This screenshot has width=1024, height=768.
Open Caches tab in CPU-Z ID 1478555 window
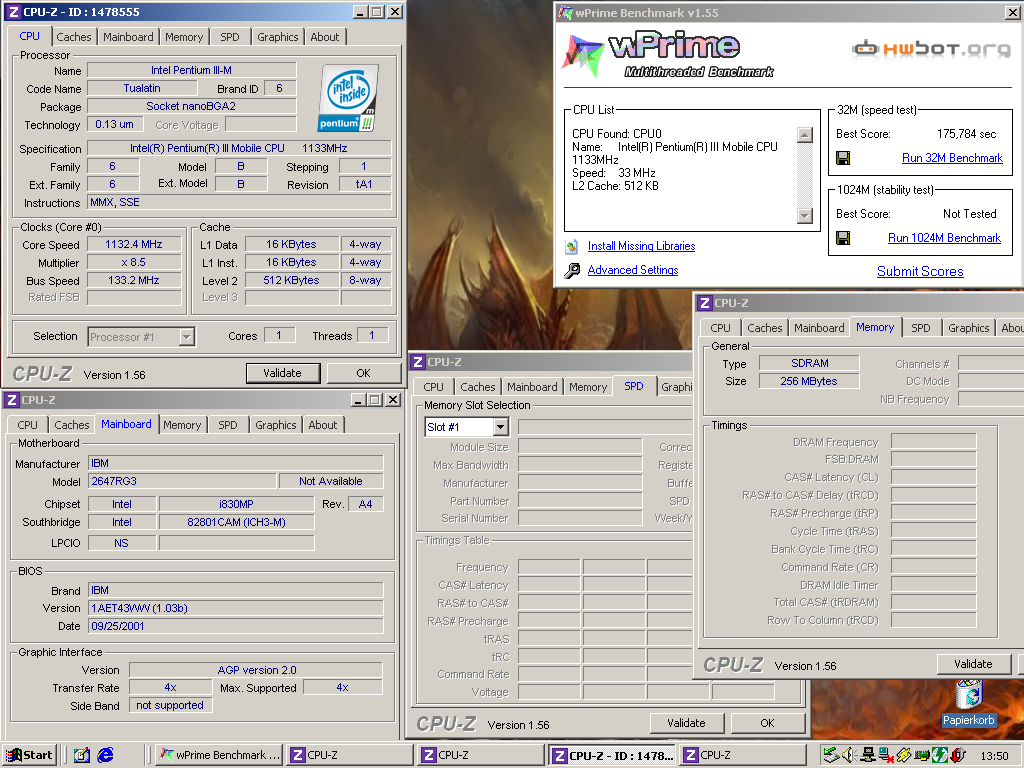point(74,37)
